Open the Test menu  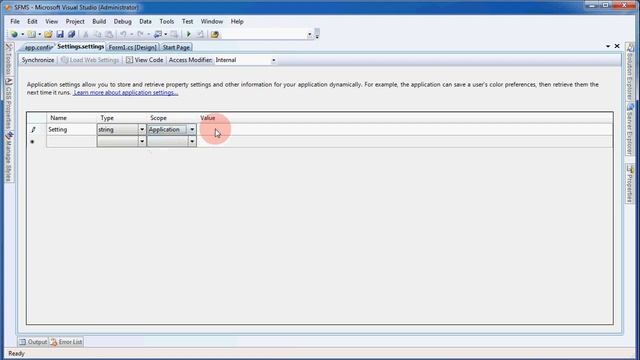tap(187, 21)
